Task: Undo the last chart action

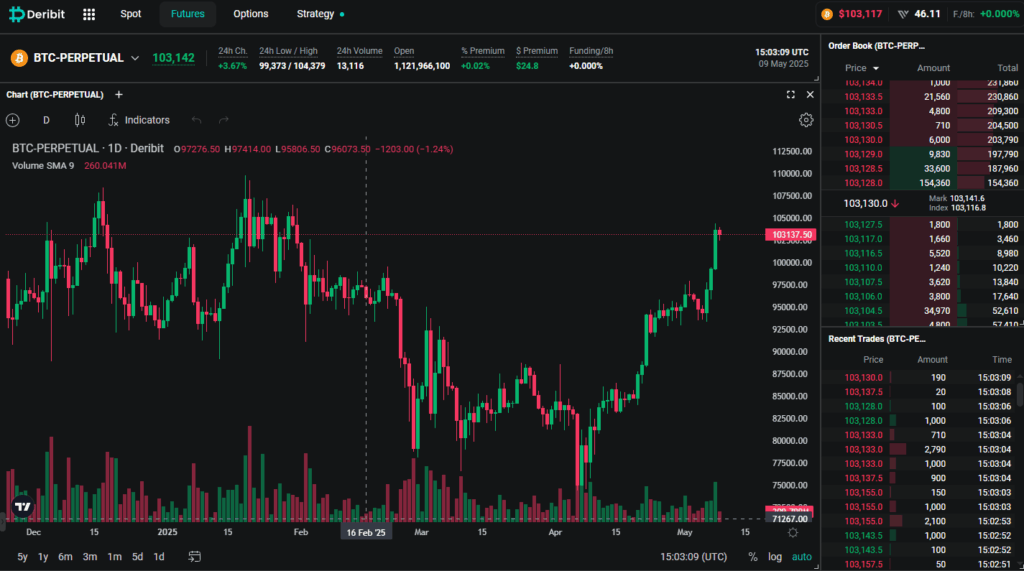Action: coord(196,120)
